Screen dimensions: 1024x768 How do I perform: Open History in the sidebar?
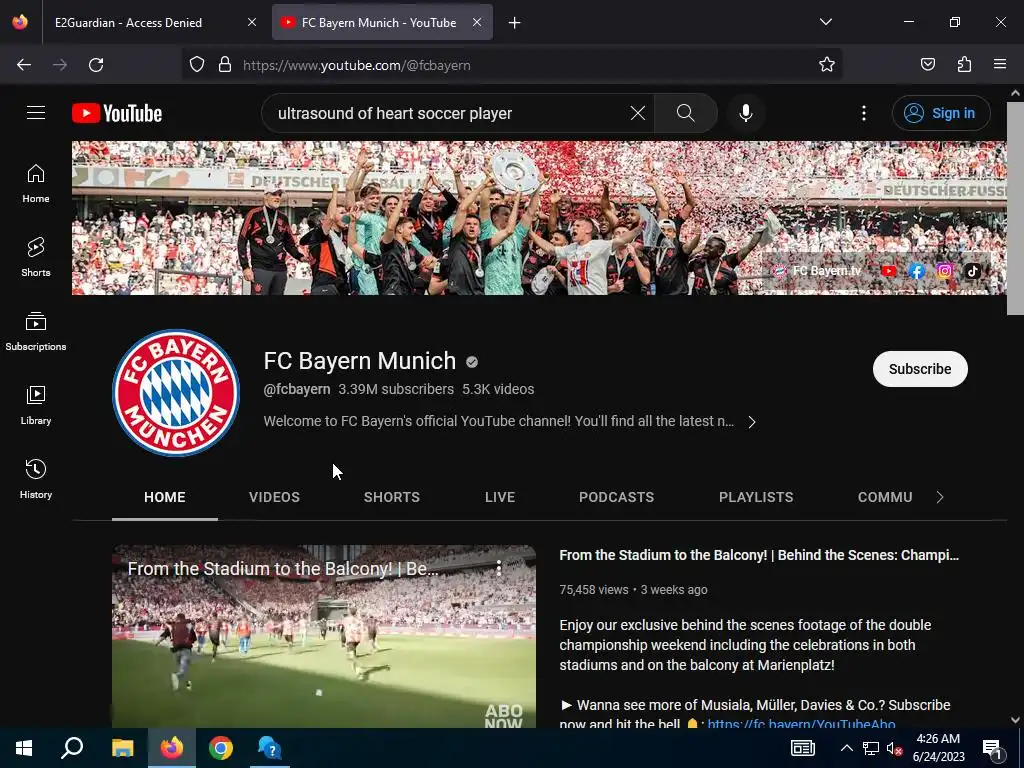tap(36, 479)
